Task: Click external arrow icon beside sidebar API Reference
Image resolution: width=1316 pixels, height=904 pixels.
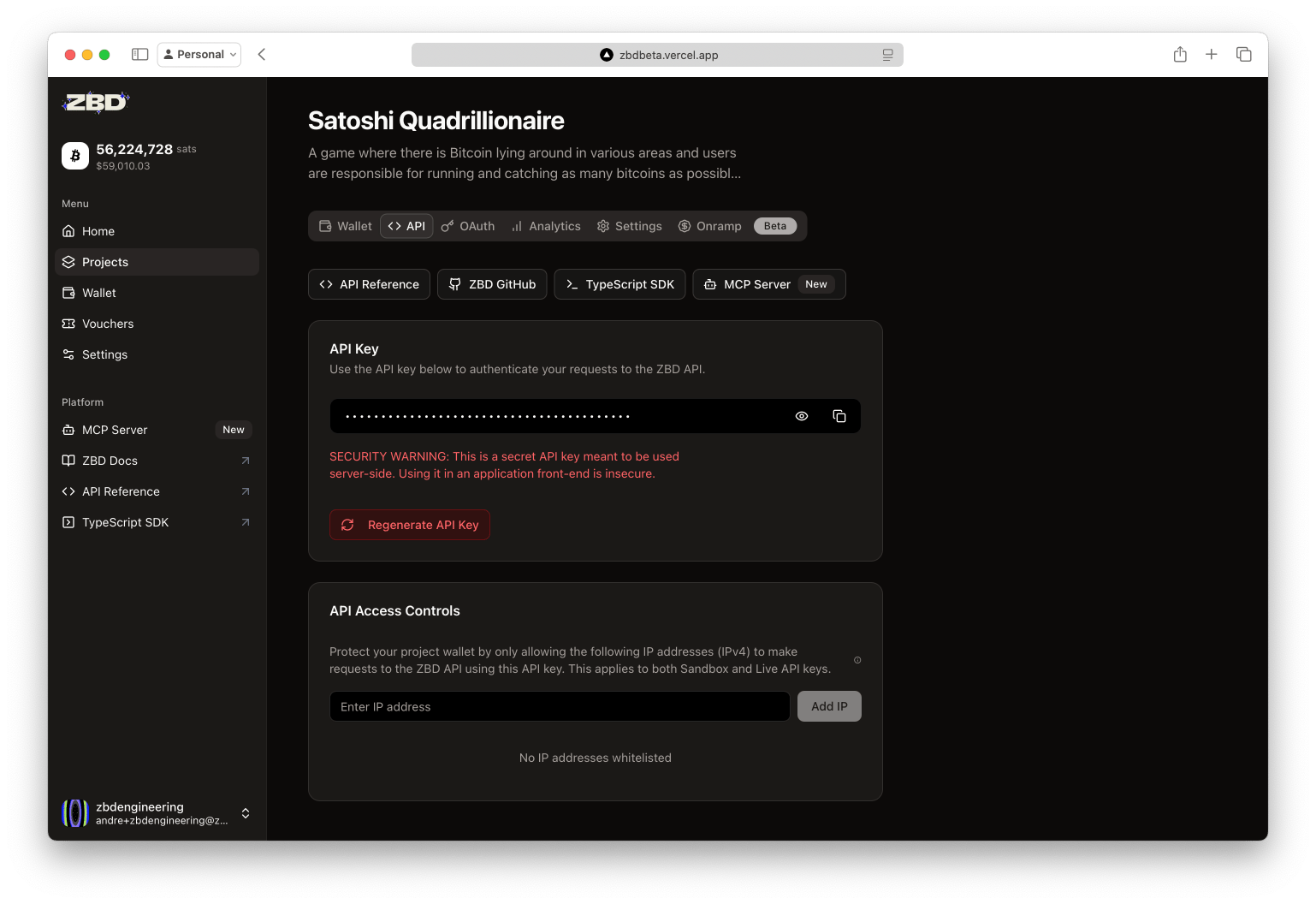Action: (x=246, y=491)
